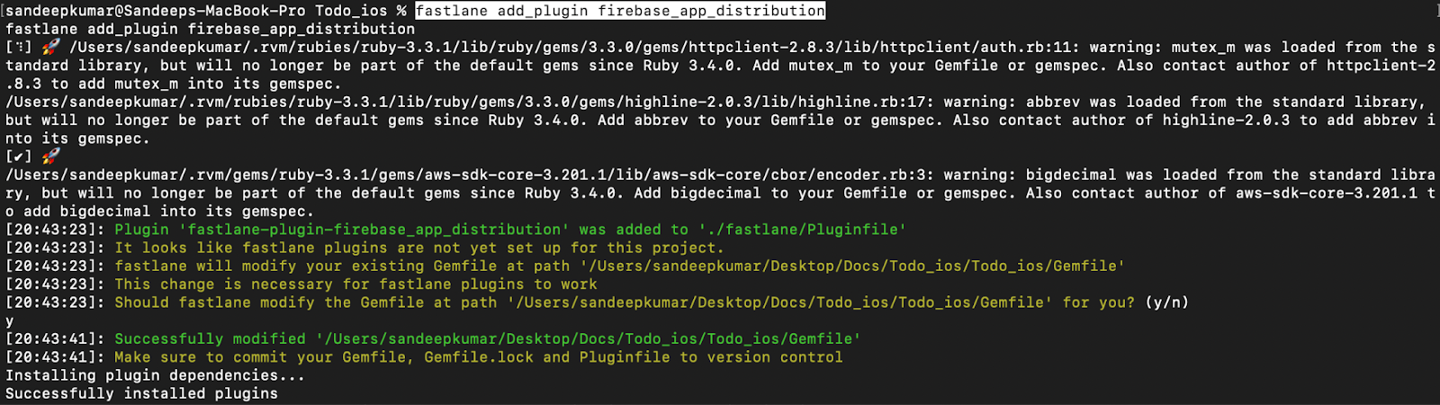The width and height of the screenshot is (1440, 405).
Task: Click the 'Installing plugin dependencies...' line
Action: coord(155,376)
